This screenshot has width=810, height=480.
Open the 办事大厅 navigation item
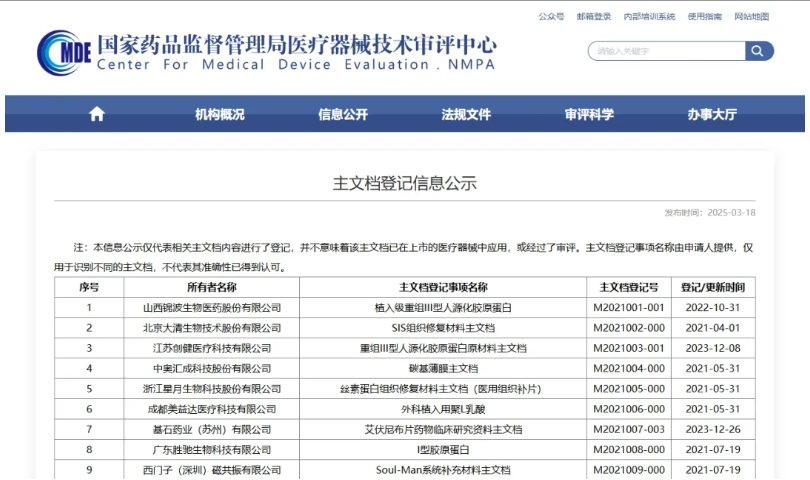(712, 114)
